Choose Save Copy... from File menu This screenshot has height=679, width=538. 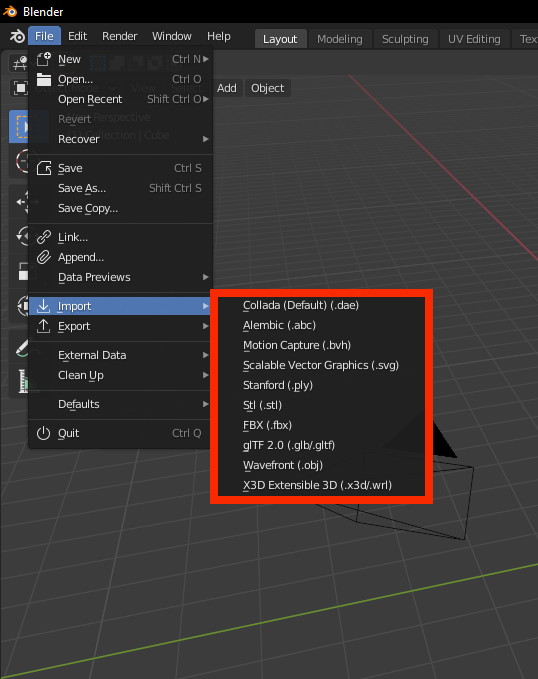pyautogui.click(x=121, y=208)
